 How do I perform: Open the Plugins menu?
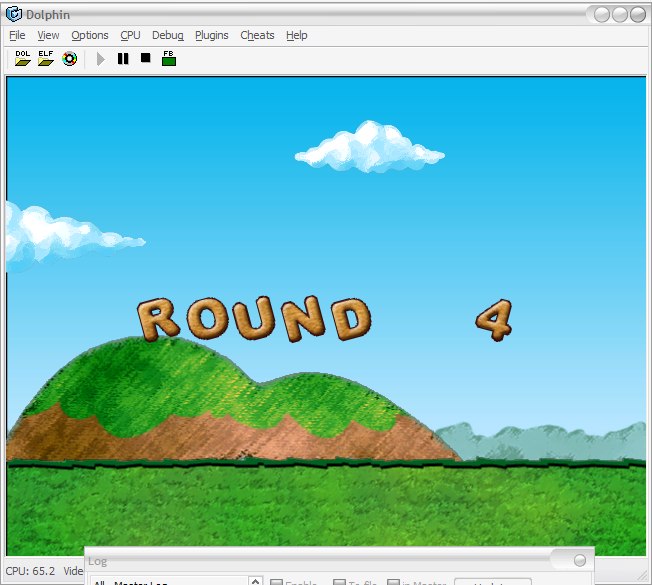pyautogui.click(x=212, y=35)
